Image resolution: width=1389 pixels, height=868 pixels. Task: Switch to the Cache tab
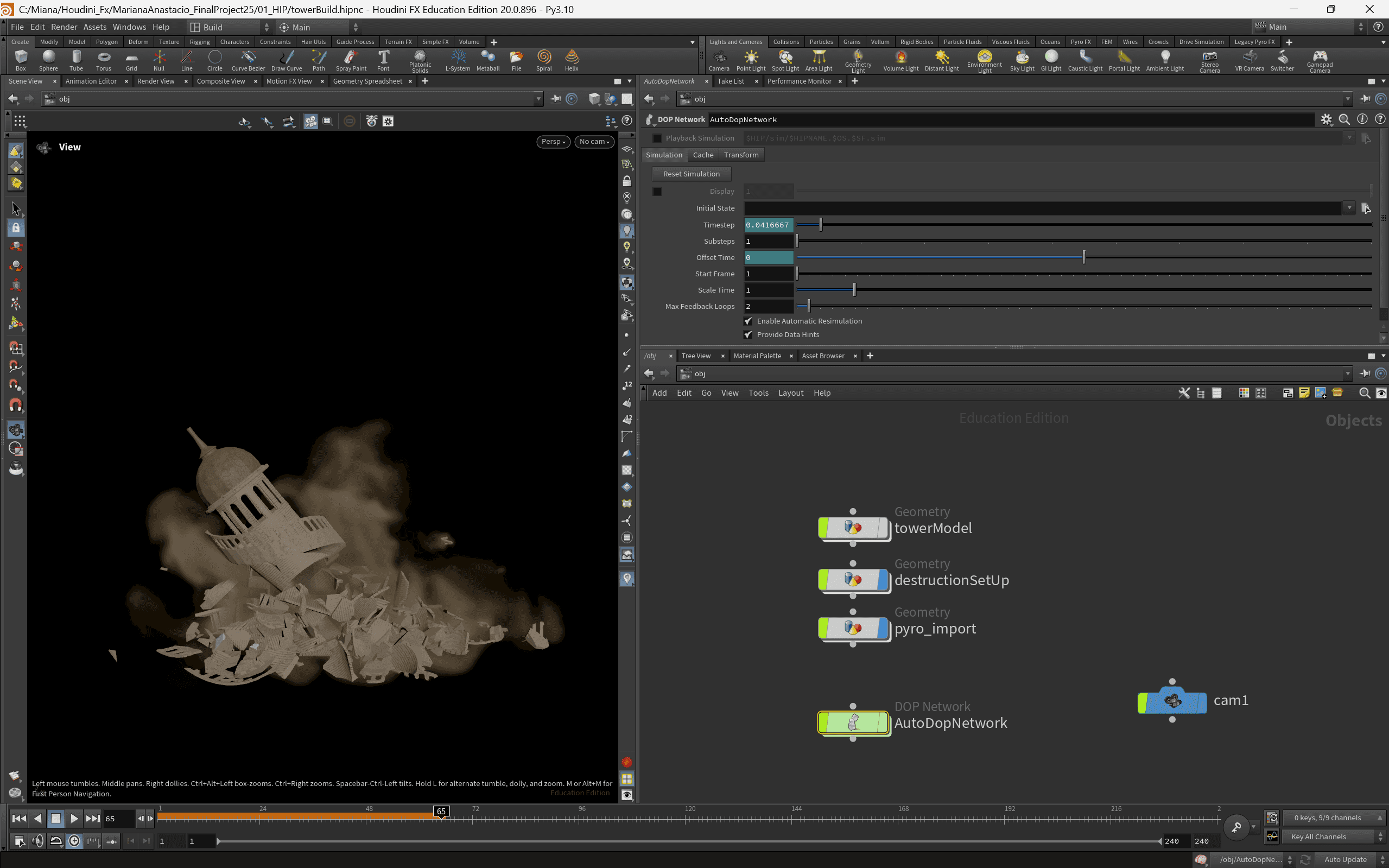702,155
